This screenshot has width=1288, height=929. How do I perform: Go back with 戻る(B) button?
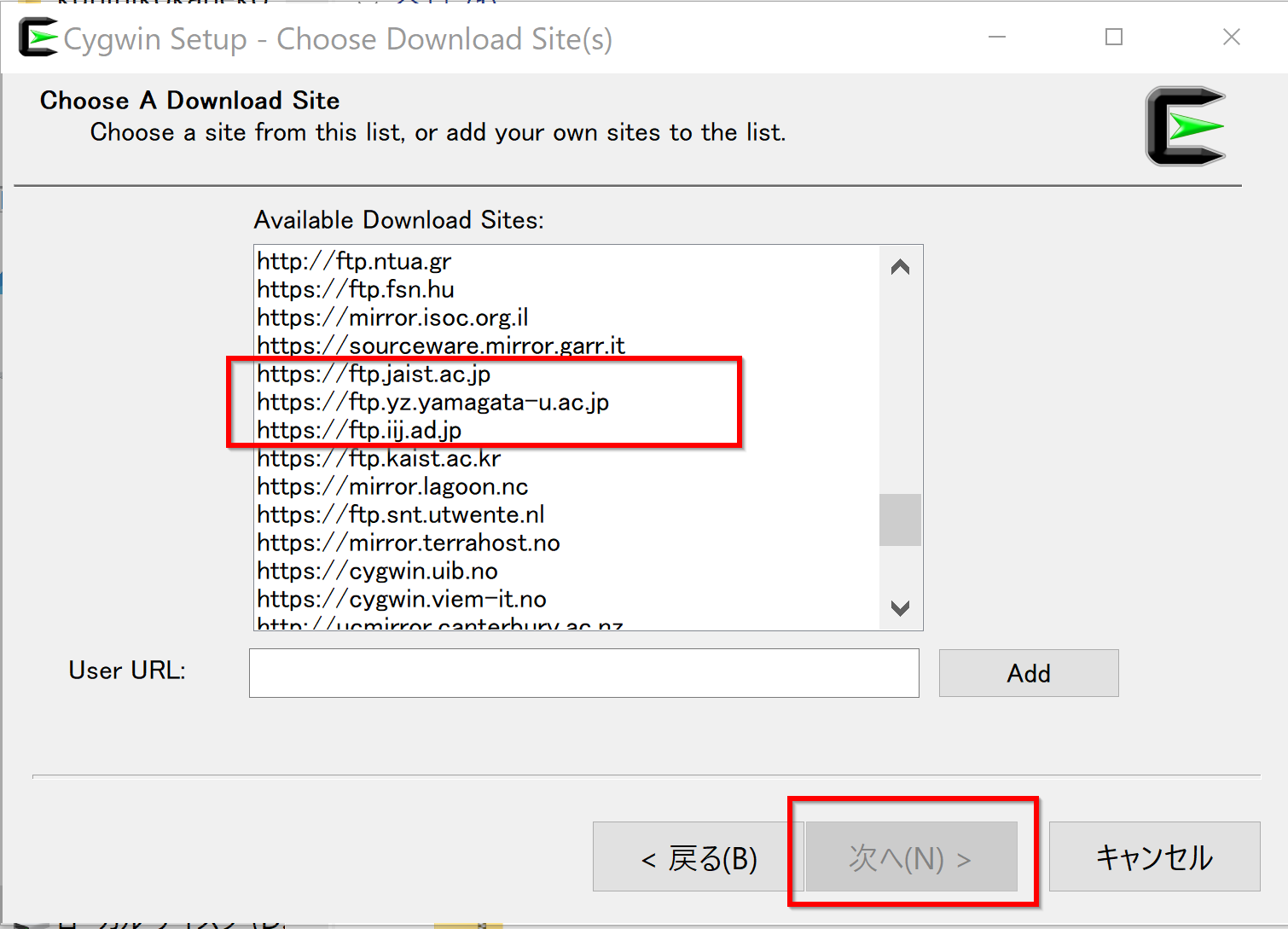pyautogui.click(x=699, y=856)
